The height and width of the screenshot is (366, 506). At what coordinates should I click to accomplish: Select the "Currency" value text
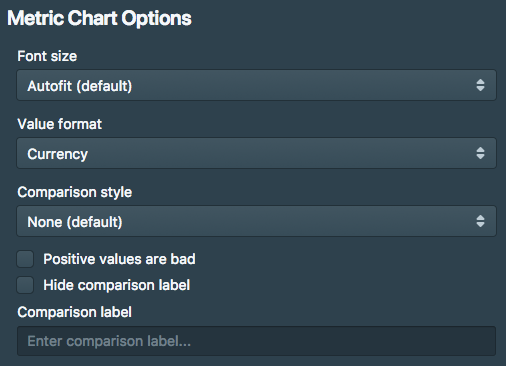57,154
